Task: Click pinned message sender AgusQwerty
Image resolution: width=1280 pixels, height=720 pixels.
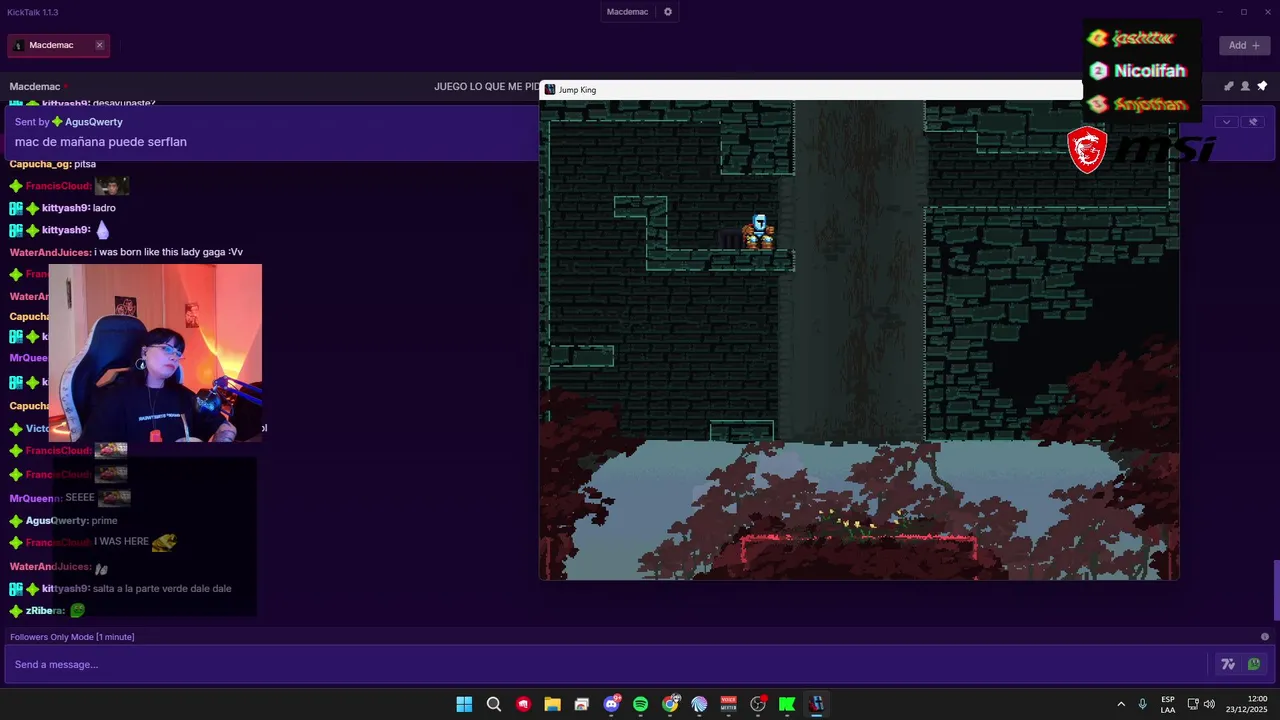Action: 94,122
